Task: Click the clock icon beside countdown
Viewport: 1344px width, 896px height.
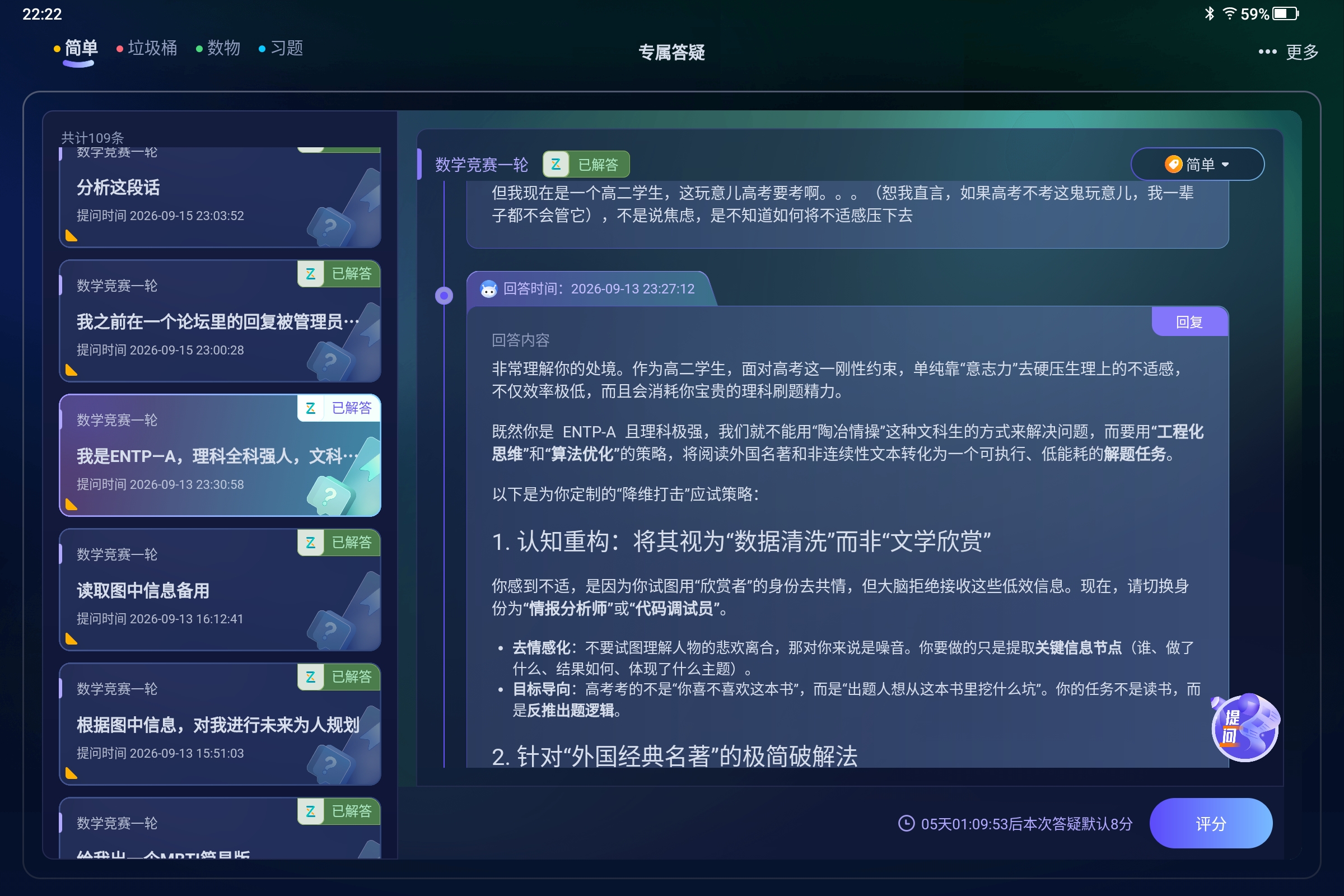Action: [906, 823]
